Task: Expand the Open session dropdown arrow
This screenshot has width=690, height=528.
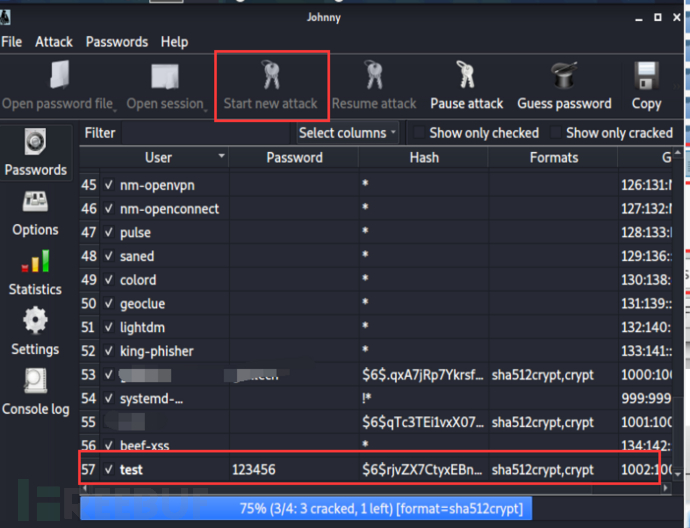Action: [206, 110]
